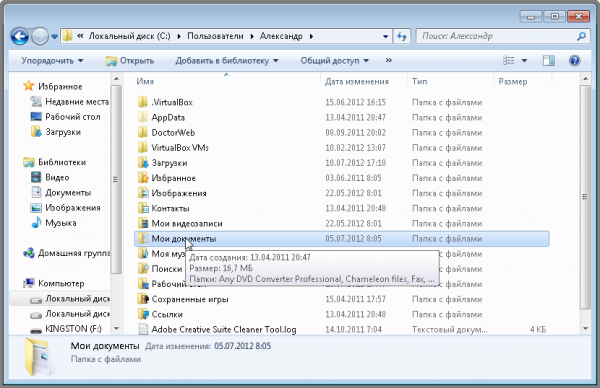Click the 'Контакты' folder icon
The image size is (600, 388).
(x=143, y=208)
